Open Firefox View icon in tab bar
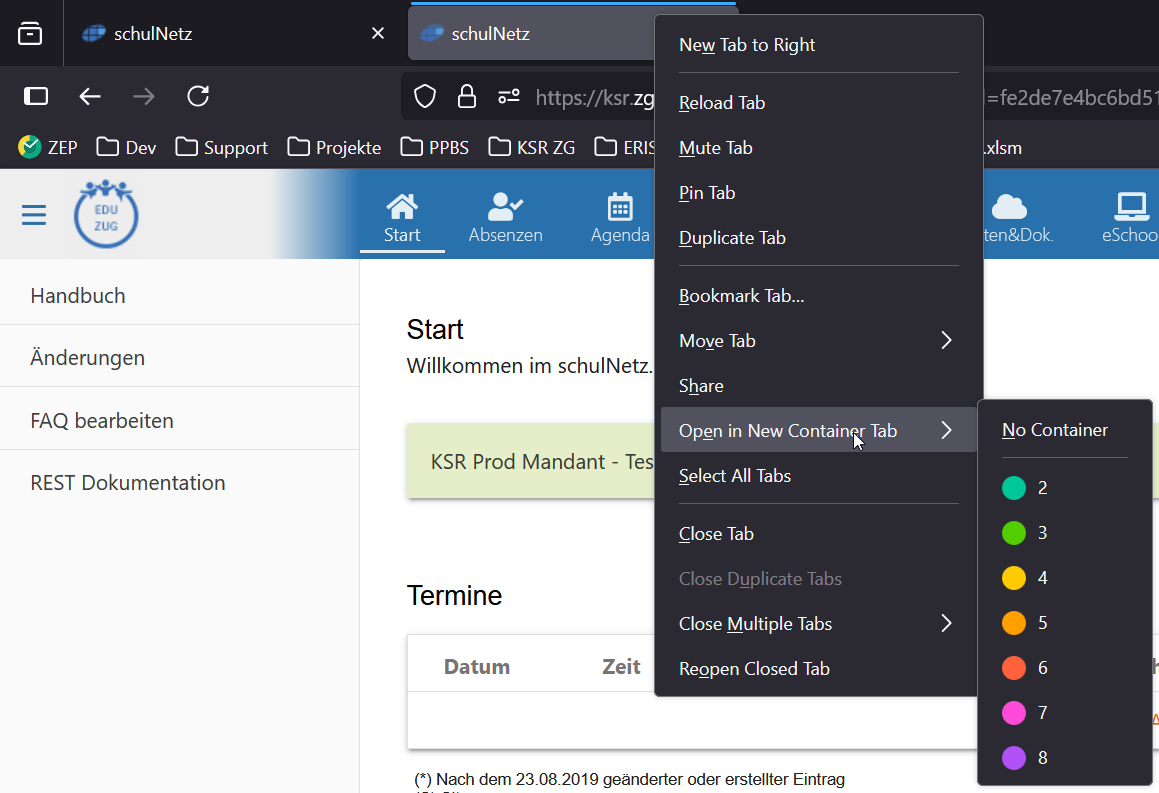The width and height of the screenshot is (1159, 793). [x=30, y=34]
